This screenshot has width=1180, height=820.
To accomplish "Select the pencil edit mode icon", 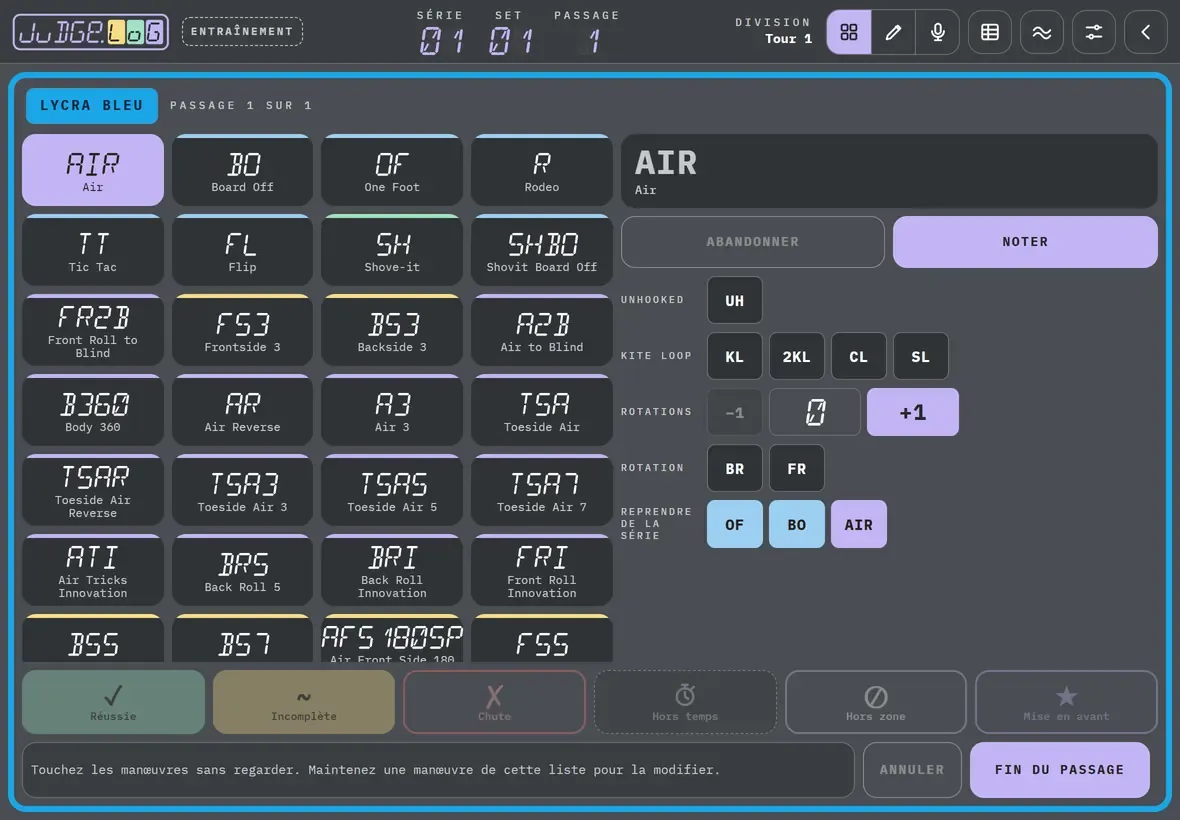I will pos(893,32).
